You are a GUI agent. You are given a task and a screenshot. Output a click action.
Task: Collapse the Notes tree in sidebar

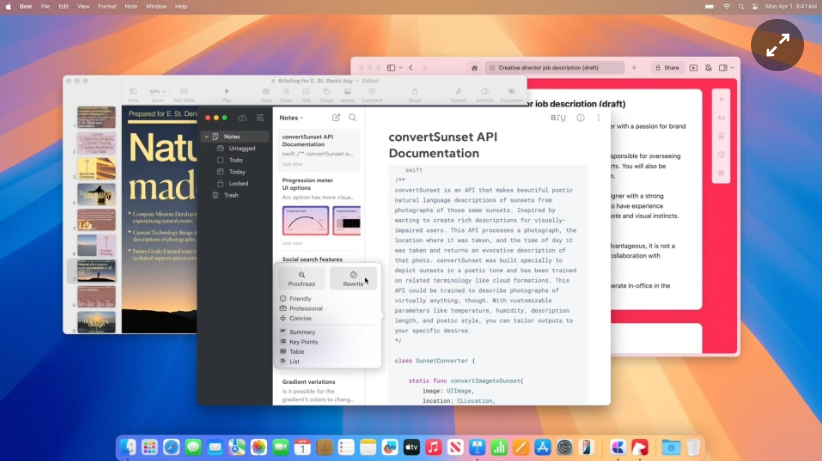click(x=206, y=136)
